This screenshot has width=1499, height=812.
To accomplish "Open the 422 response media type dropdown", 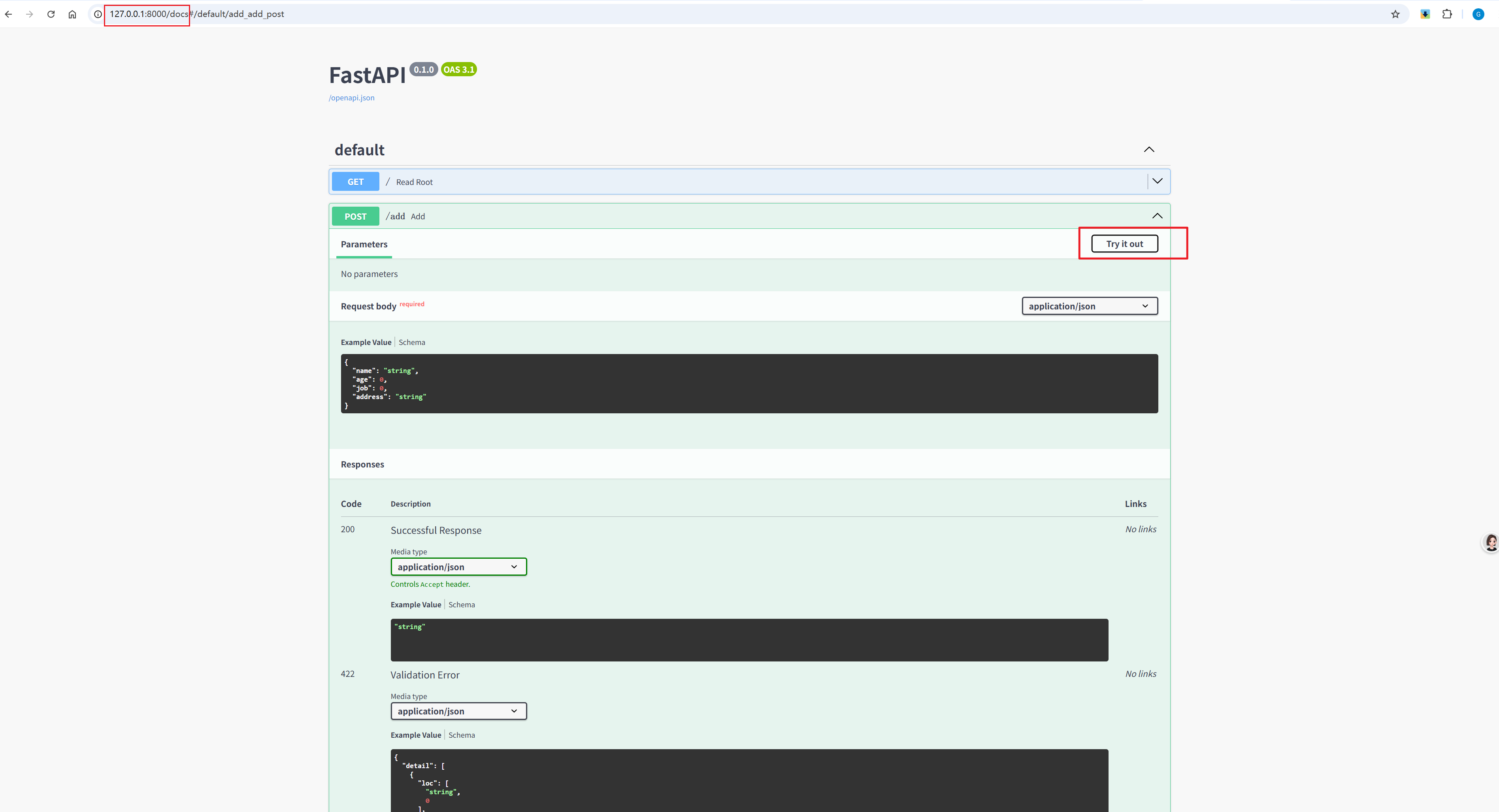I will pos(458,711).
